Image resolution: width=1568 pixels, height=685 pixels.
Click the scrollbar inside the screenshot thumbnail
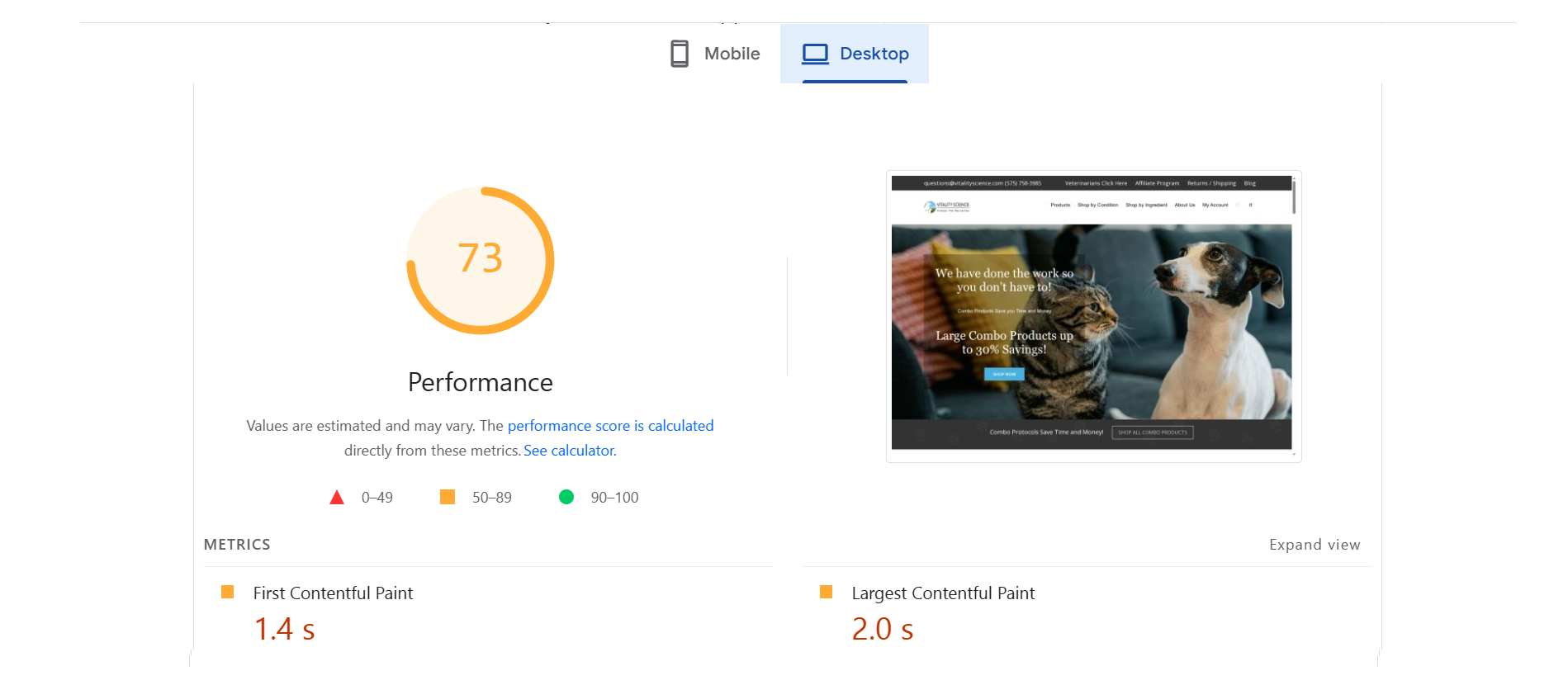coord(1294,198)
